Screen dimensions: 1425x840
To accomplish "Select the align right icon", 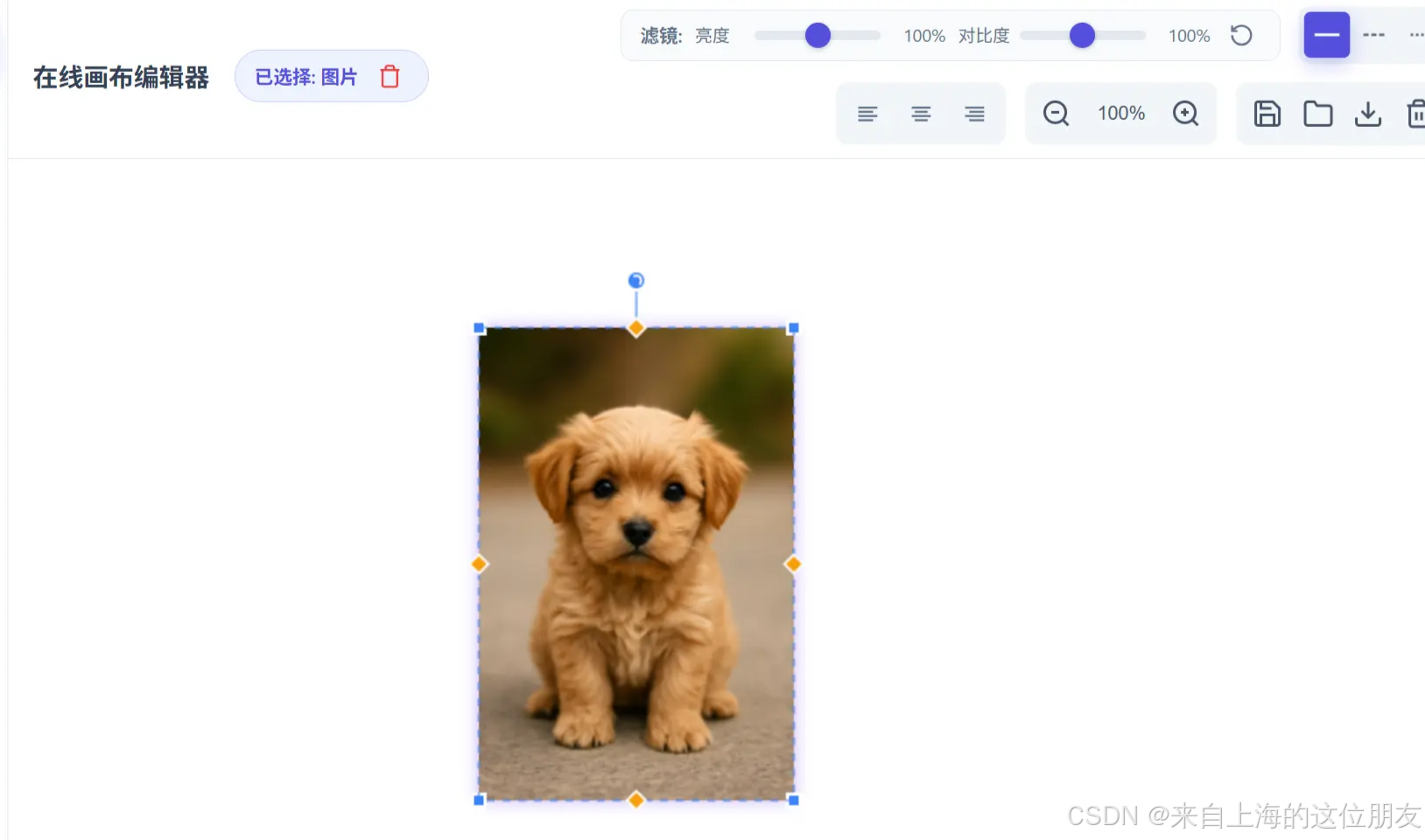I will [974, 113].
